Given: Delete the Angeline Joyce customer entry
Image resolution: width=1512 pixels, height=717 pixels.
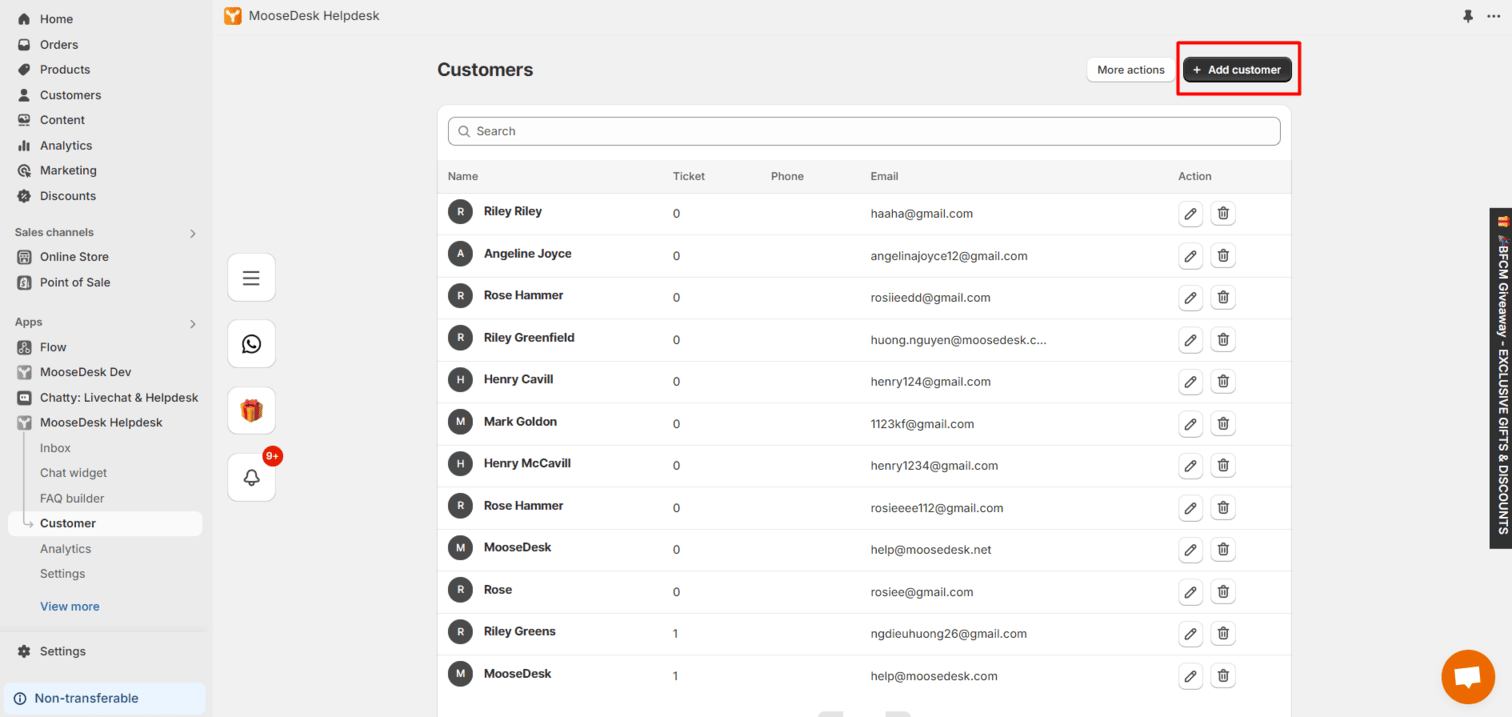Looking at the screenshot, I should (x=1223, y=255).
